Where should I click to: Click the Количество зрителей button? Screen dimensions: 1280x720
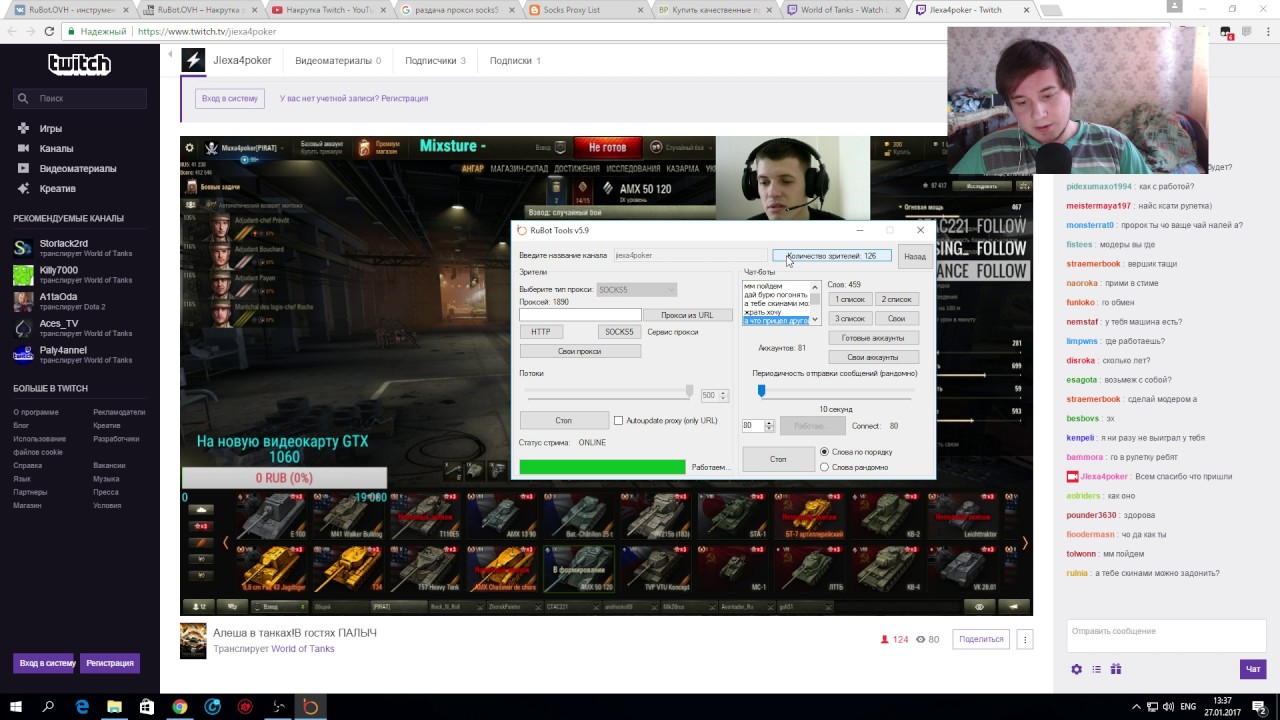click(832, 256)
